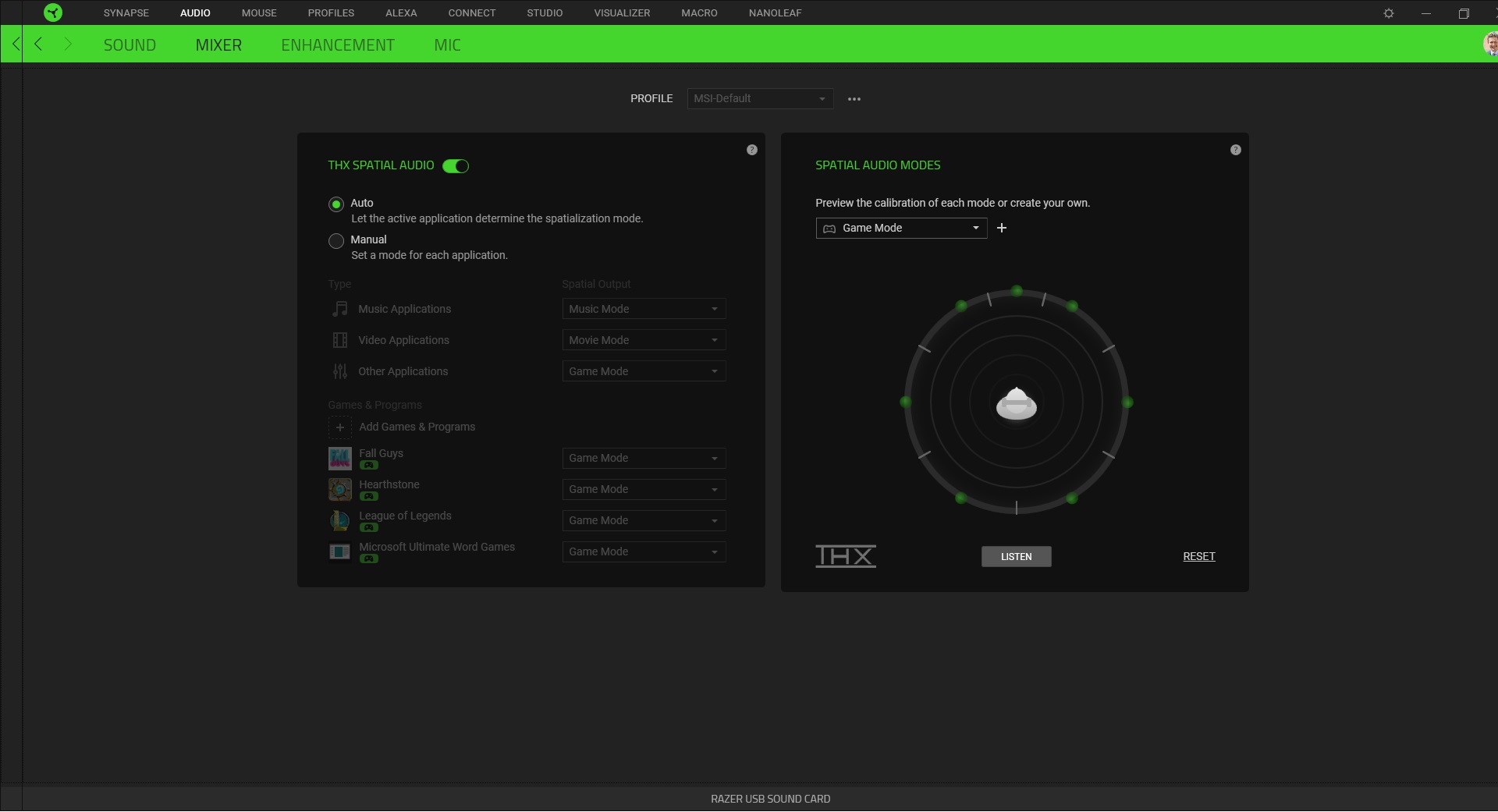Click the Hearthstone program name

[x=389, y=484]
